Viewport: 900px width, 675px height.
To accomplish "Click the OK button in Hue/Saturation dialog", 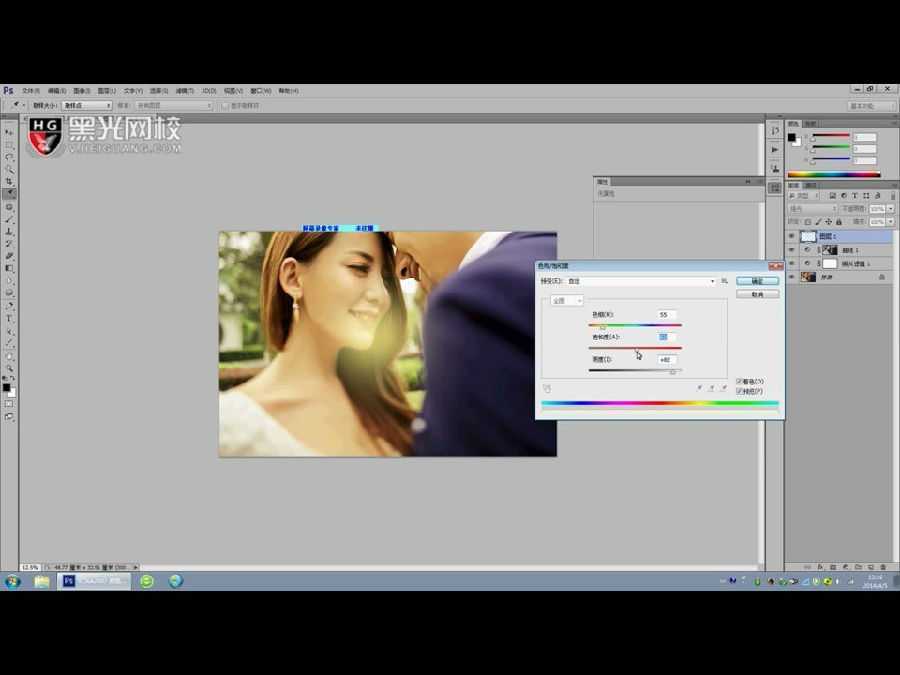I will point(757,281).
